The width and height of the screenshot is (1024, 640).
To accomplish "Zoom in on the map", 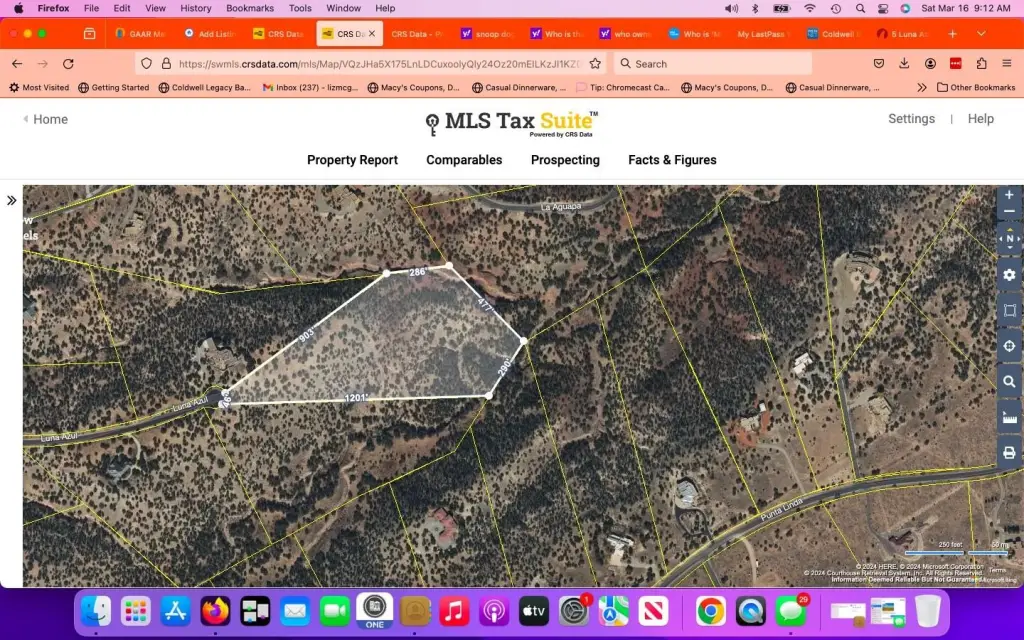I will 1009,195.
